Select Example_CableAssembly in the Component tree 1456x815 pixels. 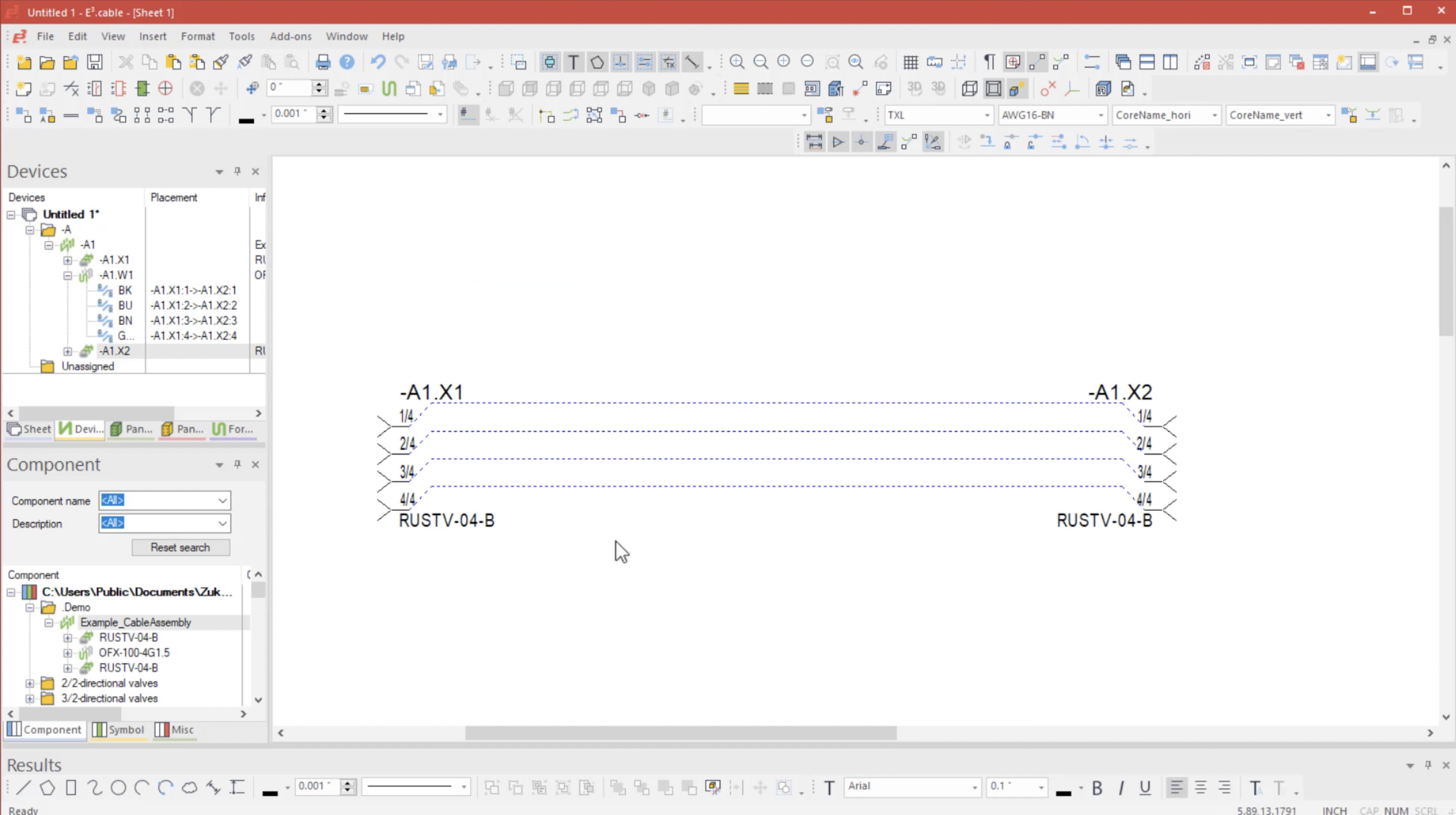136,623
